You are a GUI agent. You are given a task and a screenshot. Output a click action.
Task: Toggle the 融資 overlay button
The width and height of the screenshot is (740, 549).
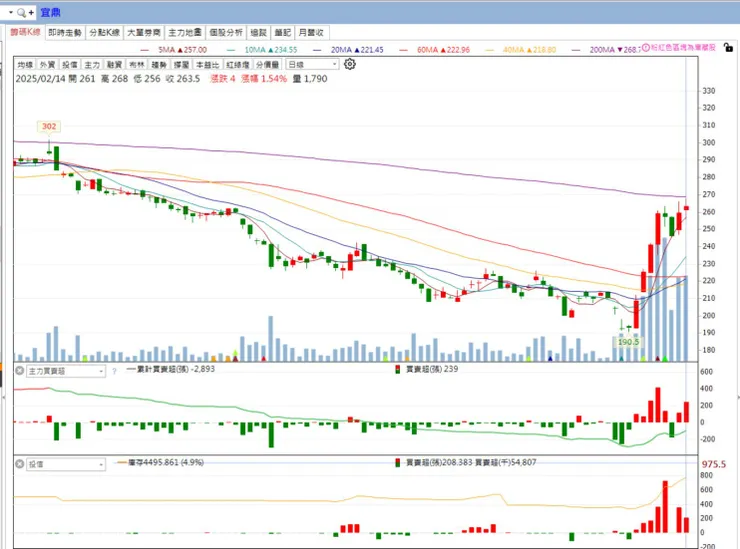coord(115,65)
